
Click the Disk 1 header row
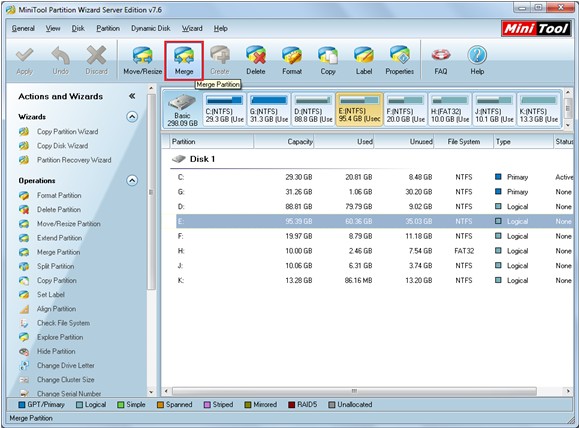click(371, 159)
